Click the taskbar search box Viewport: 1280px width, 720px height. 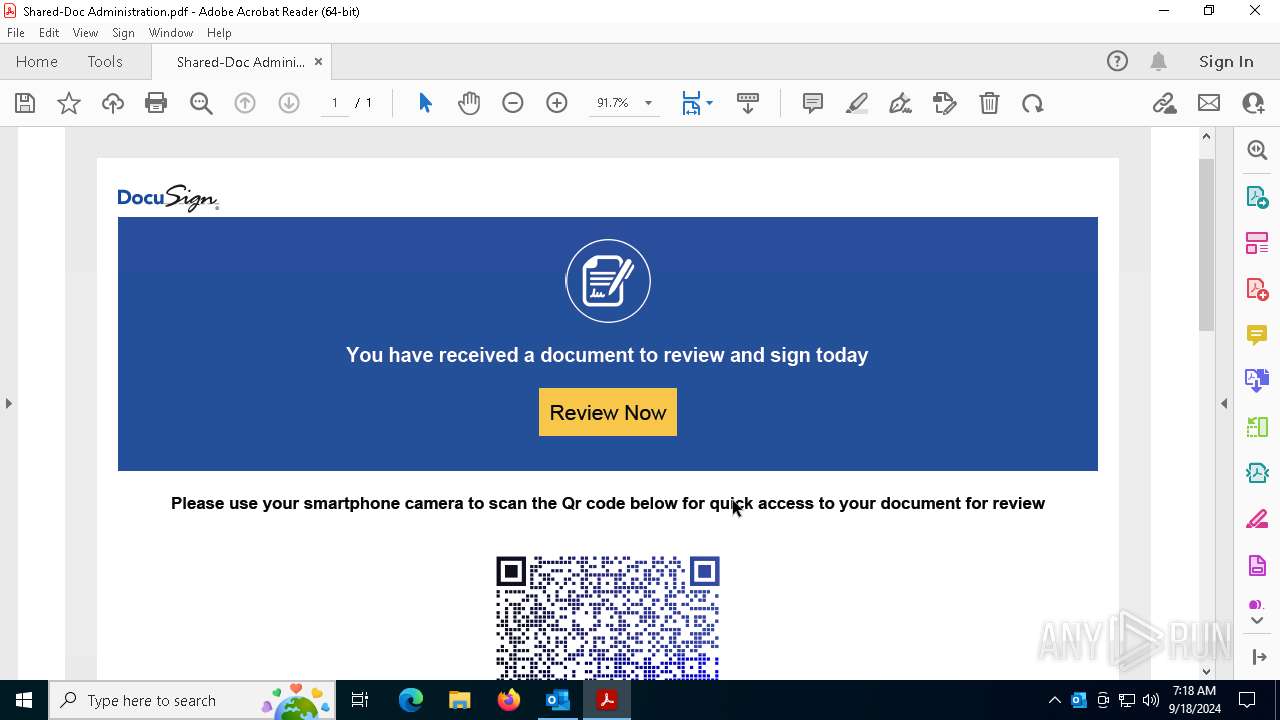pos(193,700)
